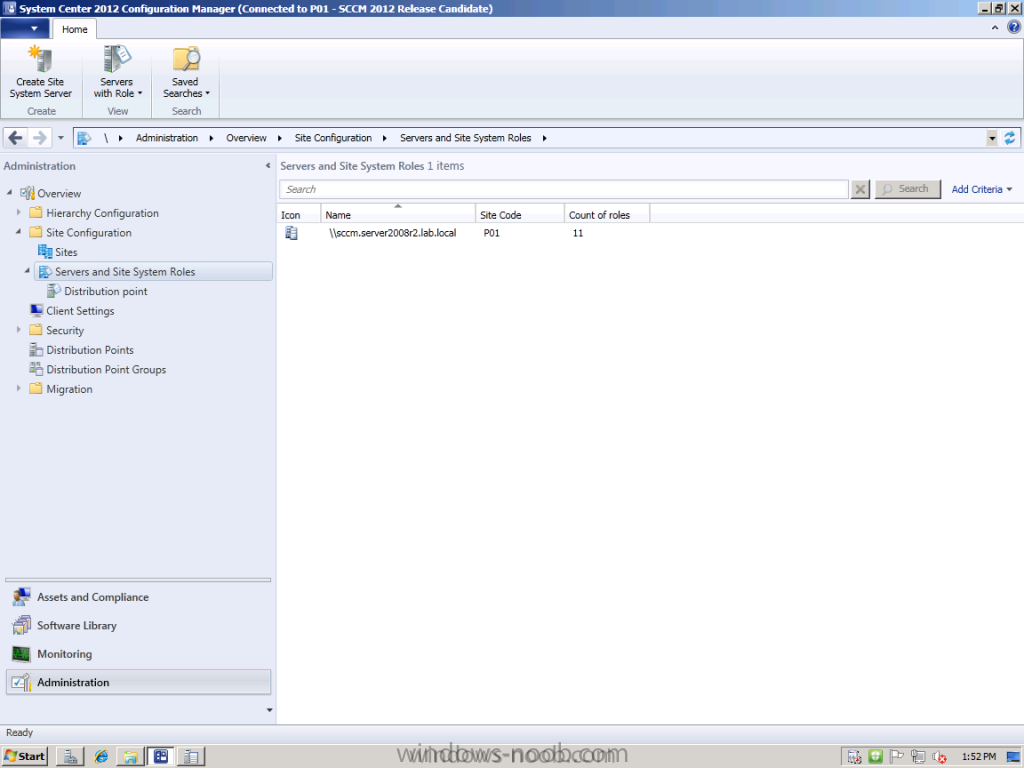1024x768 pixels.
Task: Select the server icon in the sccm row
Action: [x=291, y=233]
